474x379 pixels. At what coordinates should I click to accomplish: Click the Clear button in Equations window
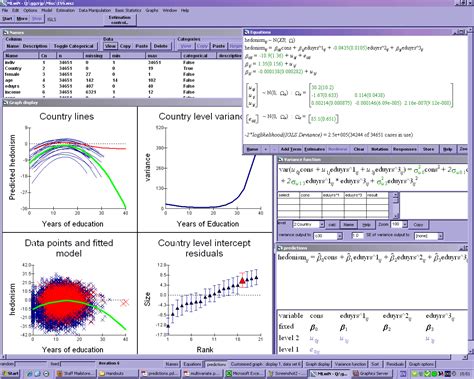click(359, 149)
